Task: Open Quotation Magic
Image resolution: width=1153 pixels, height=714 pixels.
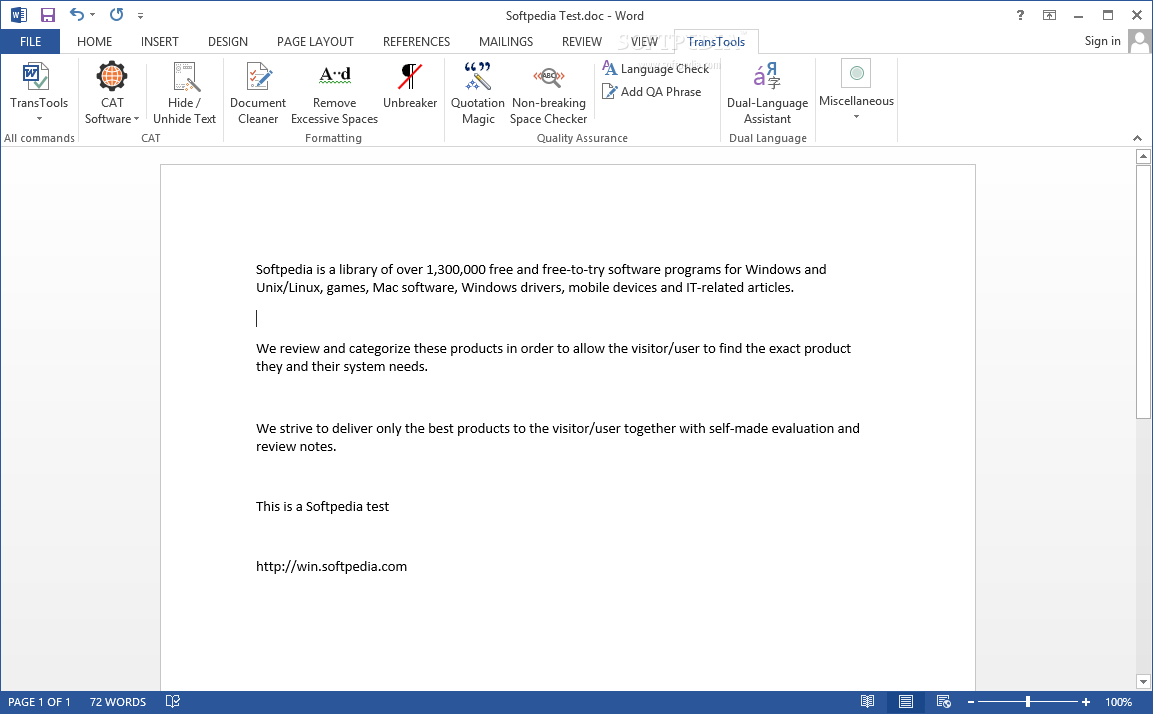Action: (x=477, y=93)
